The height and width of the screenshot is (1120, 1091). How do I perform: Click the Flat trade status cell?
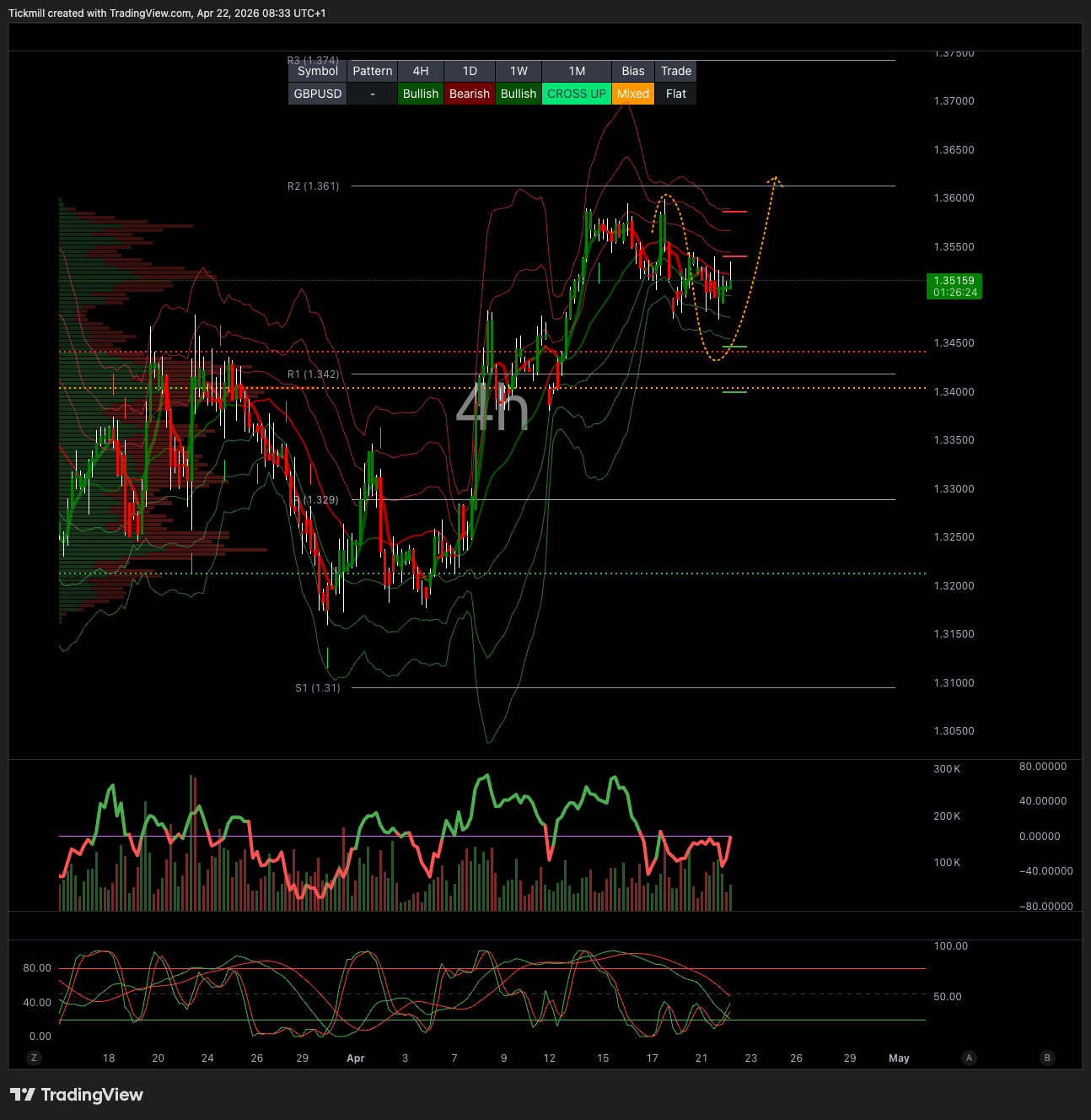[676, 94]
